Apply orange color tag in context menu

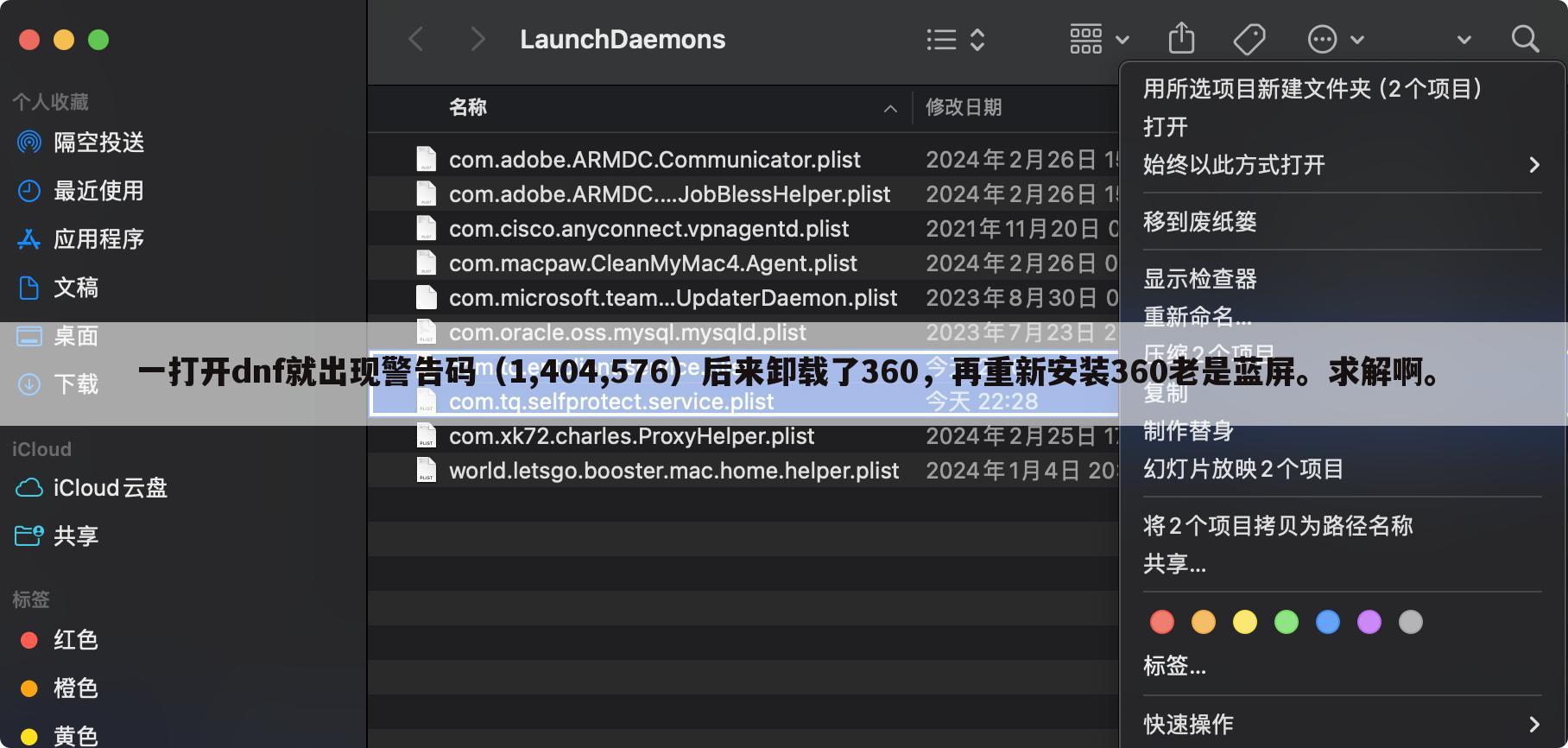pos(1204,622)
